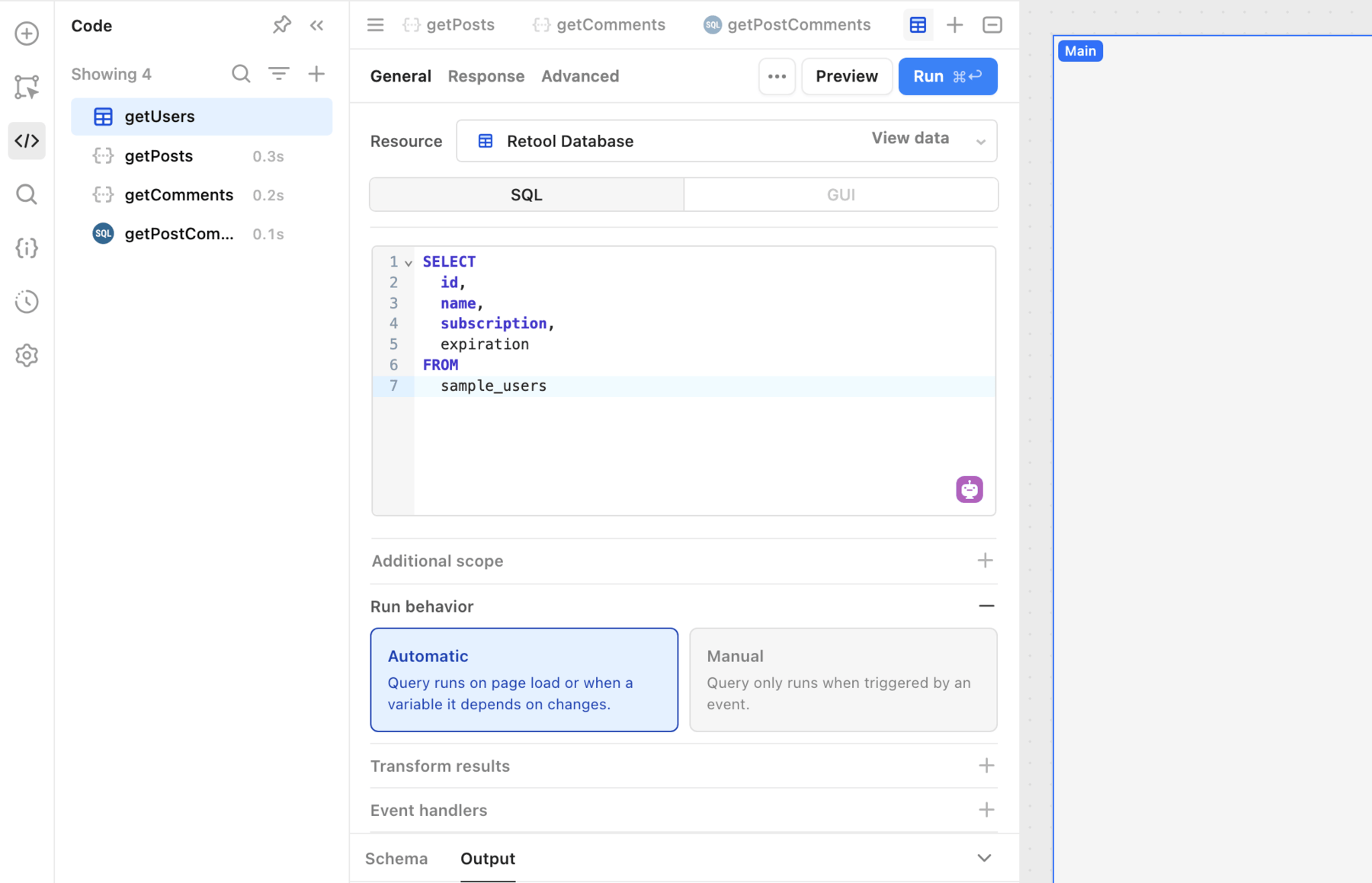1372x883 pixels.
Task: Click the Showing 4 label
Action: [111, 74]
